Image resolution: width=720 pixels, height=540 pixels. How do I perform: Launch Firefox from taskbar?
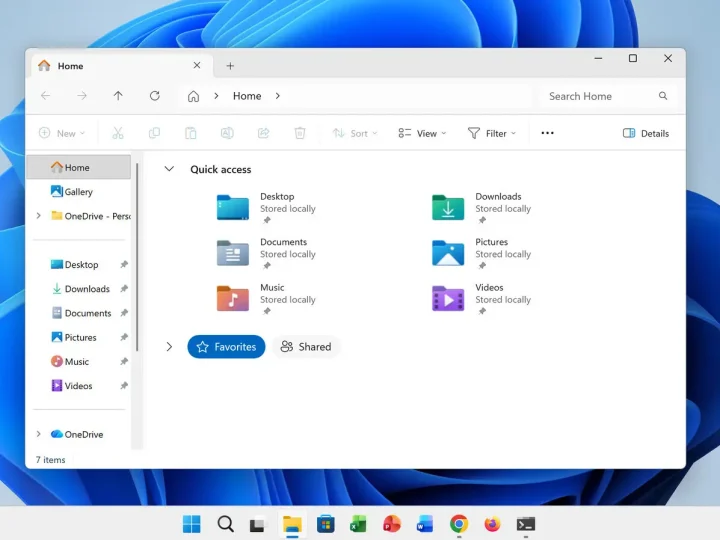tap(492, 524)
